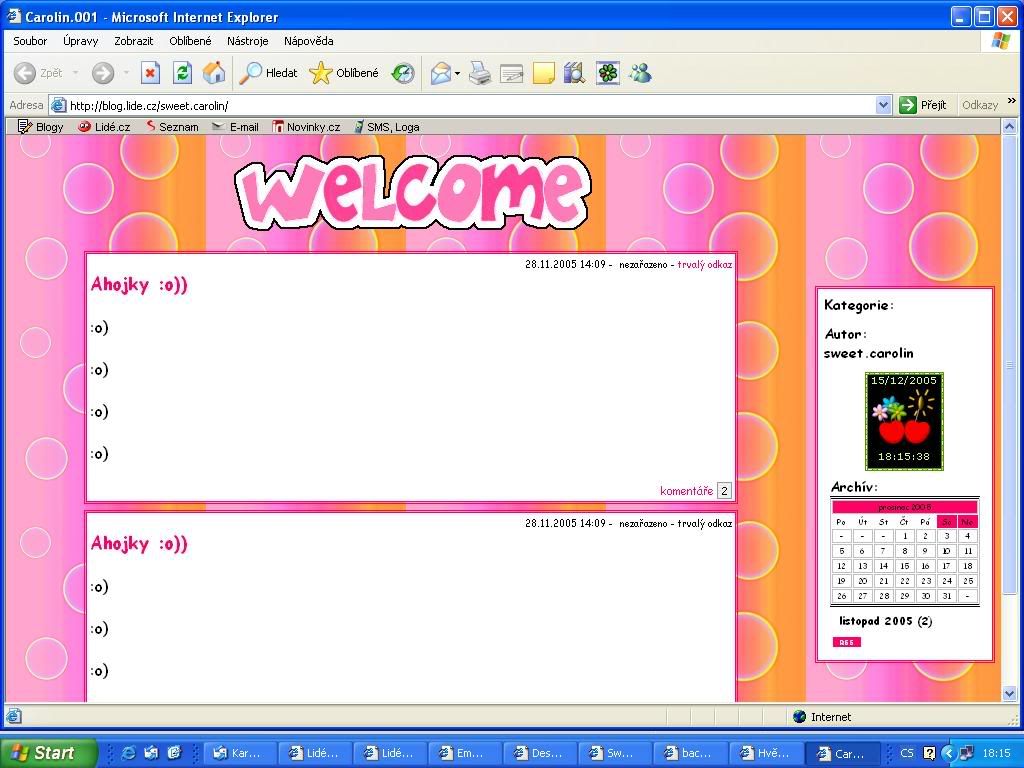Open the Messenger people icon
Screen dimensions: 1024x768
click(640, 73)
